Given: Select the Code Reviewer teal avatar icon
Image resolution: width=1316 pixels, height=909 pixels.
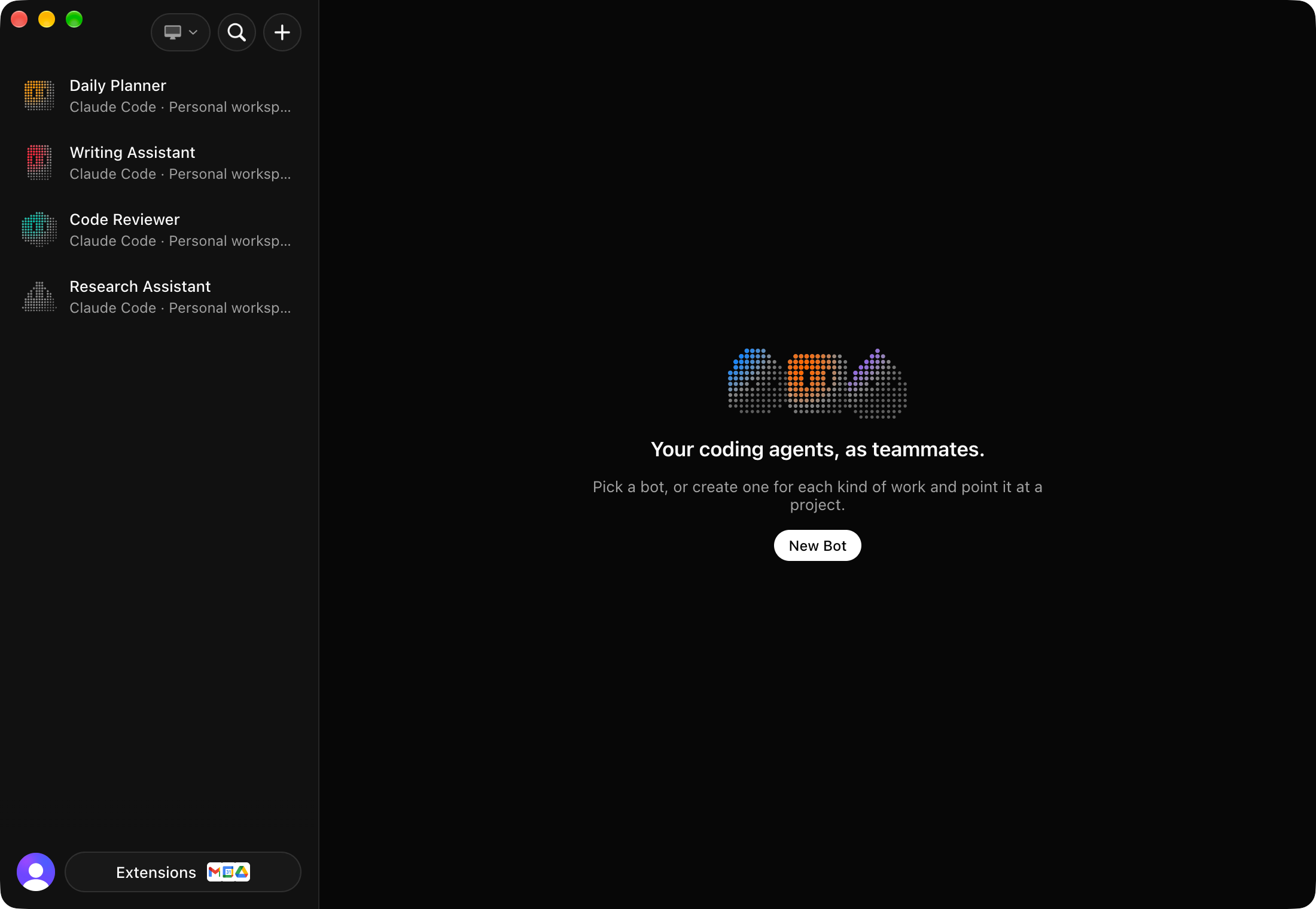Looking at the screenshot, I should (x=39, y=230).
